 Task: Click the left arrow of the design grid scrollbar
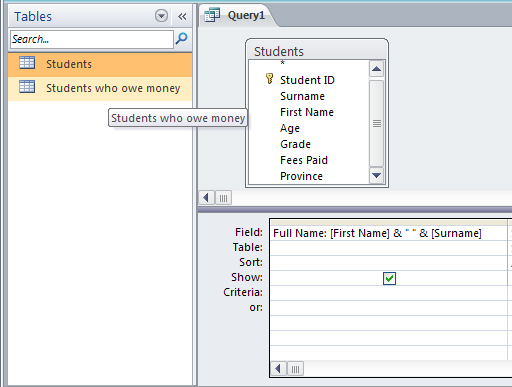tap(278, 369)
